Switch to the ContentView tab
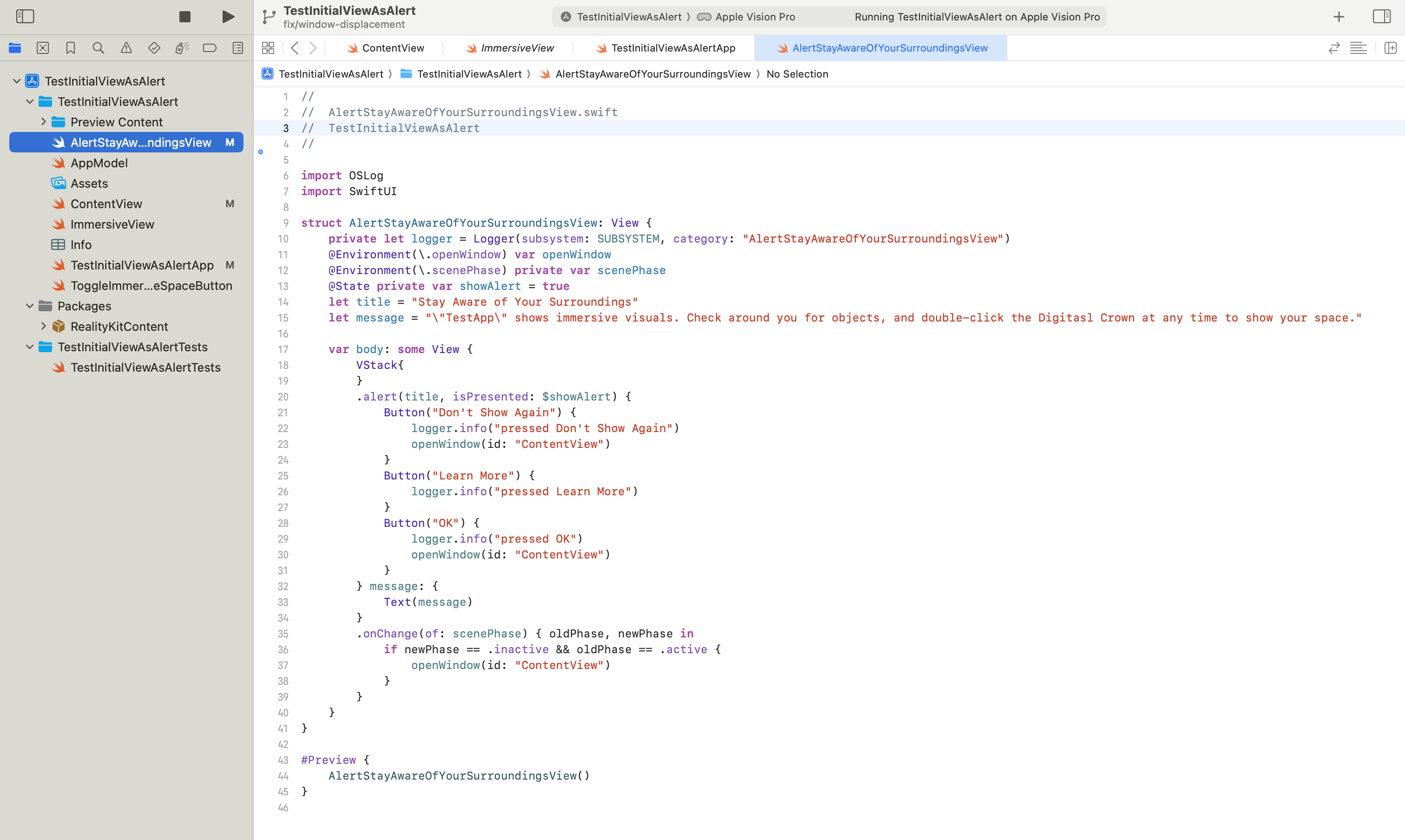Image resolution: width=1405 pixels, height=840 pixels. point(392,48)
